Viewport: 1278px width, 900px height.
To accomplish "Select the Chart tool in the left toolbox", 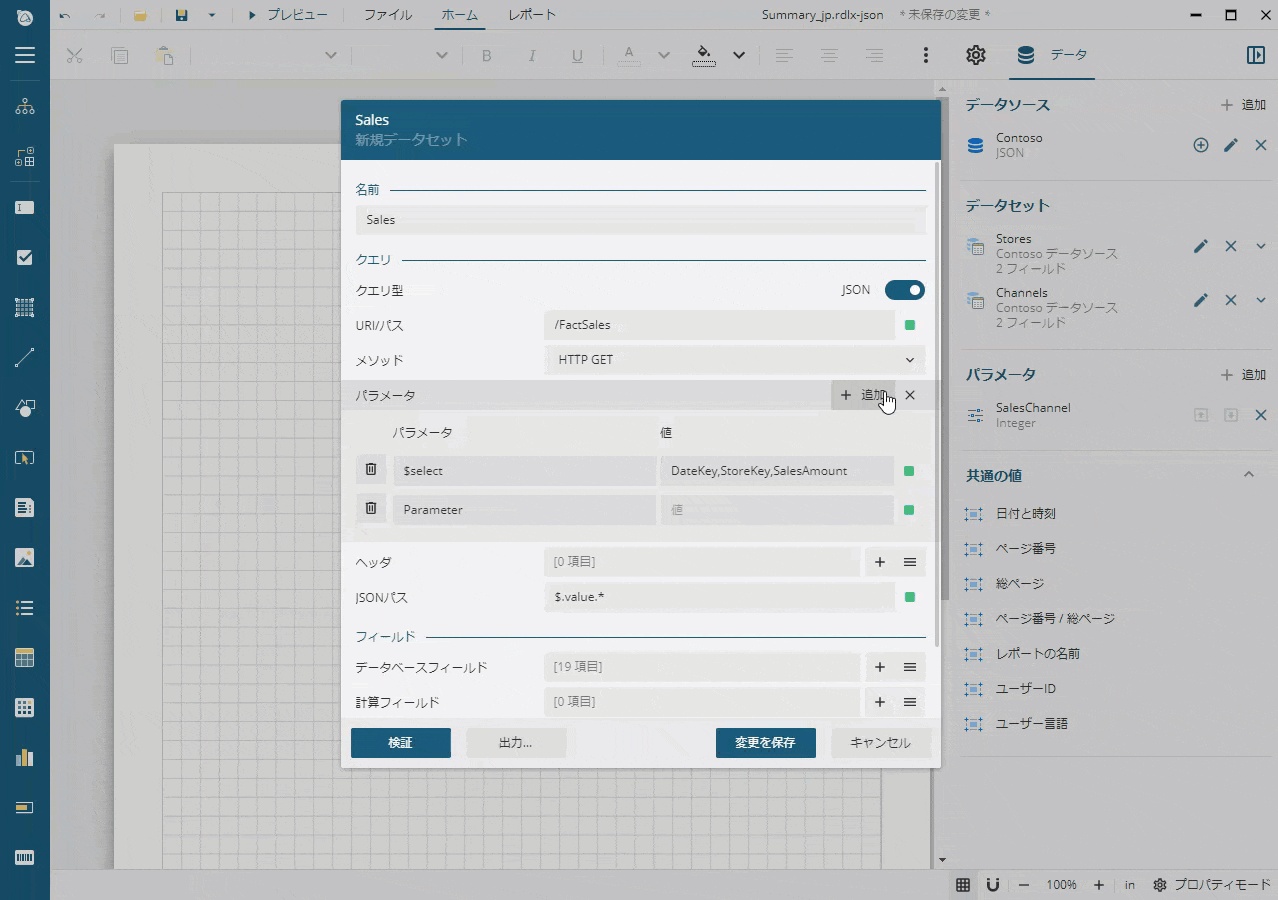I will 24,757.
